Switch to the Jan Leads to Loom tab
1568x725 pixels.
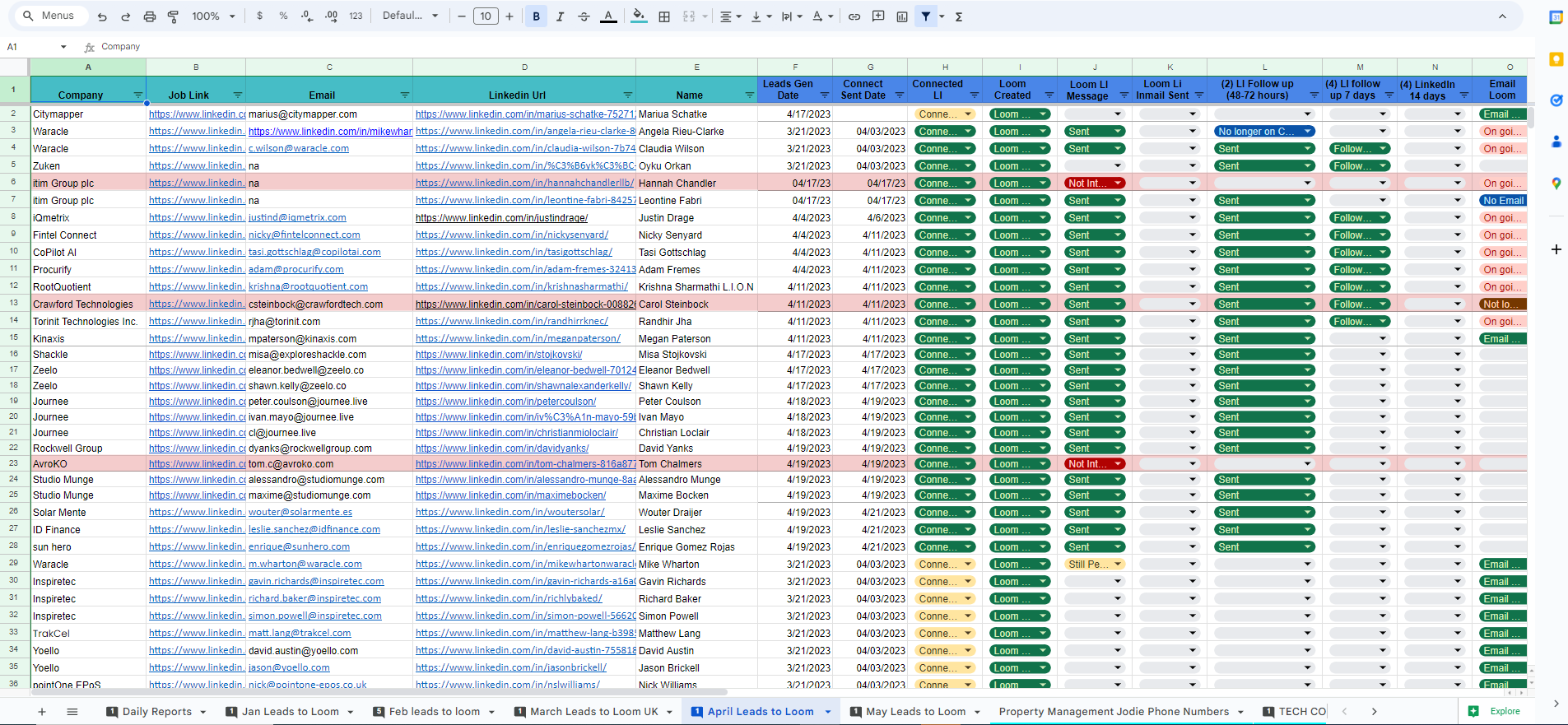pos(290,712)
